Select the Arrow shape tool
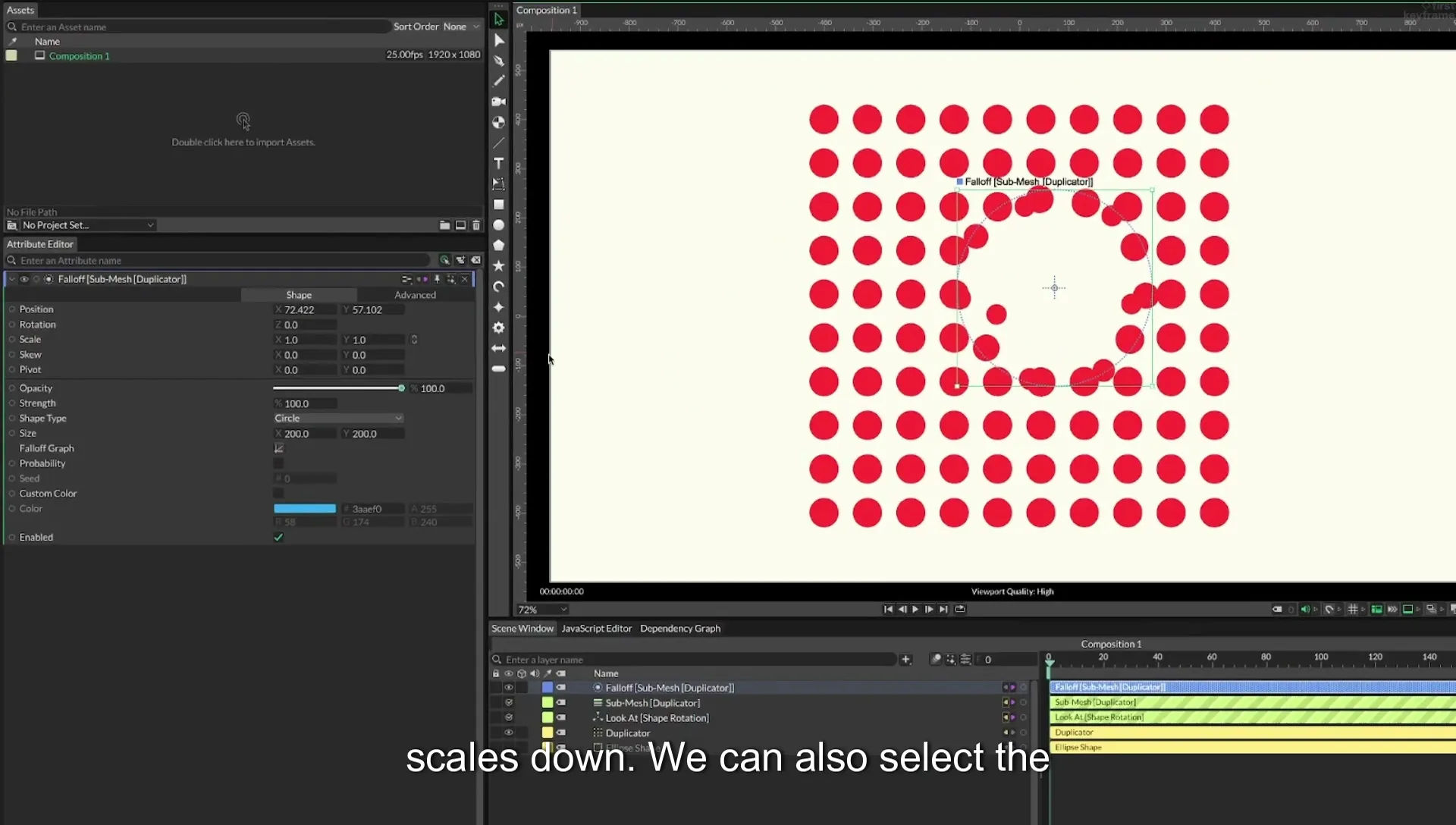Image resolution: width=1456 pixels, height=825 pixels. (x=499, y=348)
